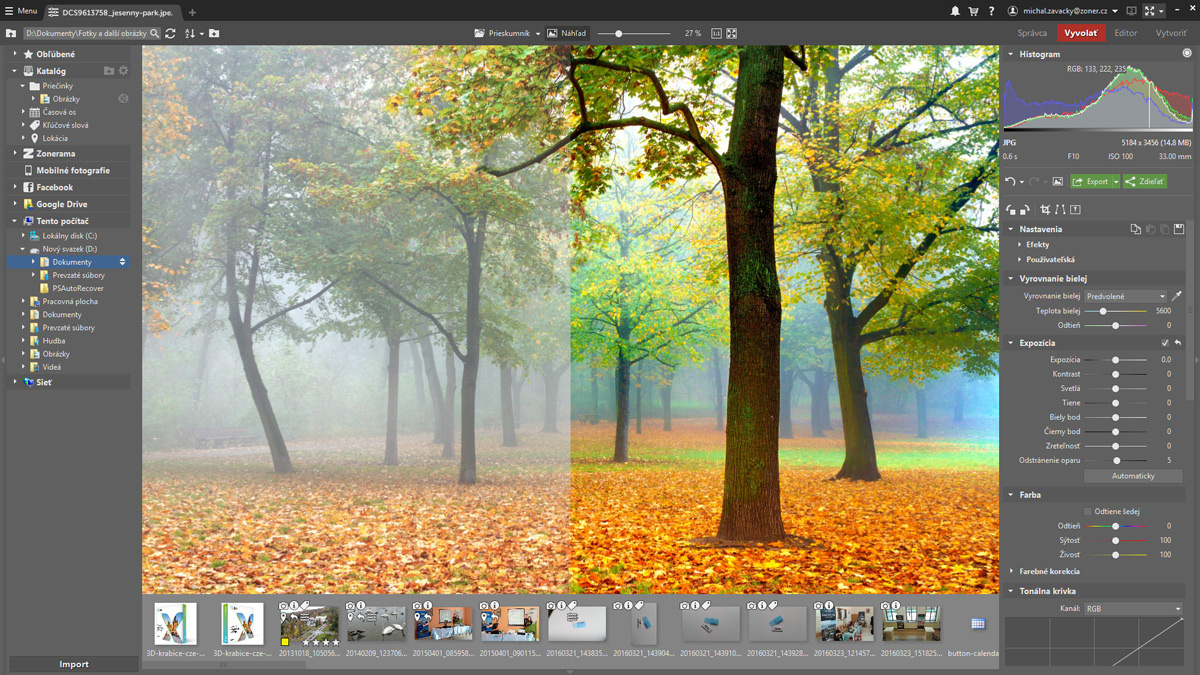Switch to the Editor tab

[1126, 33]
